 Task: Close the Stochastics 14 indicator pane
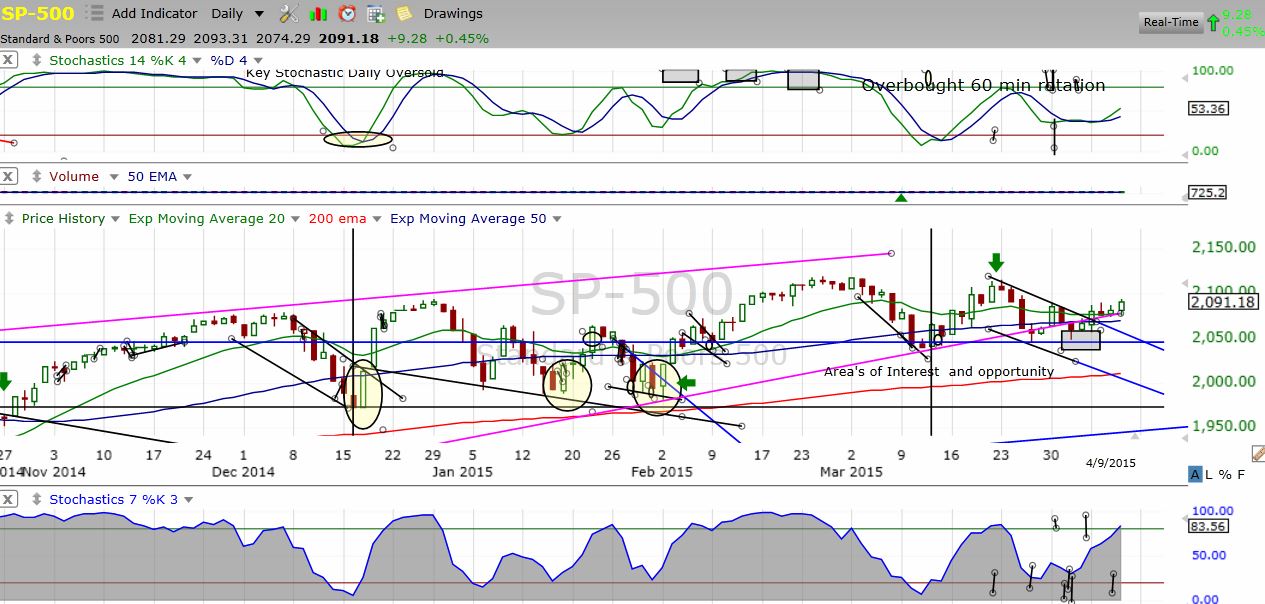pyautogui.click(x=8, y=60)
